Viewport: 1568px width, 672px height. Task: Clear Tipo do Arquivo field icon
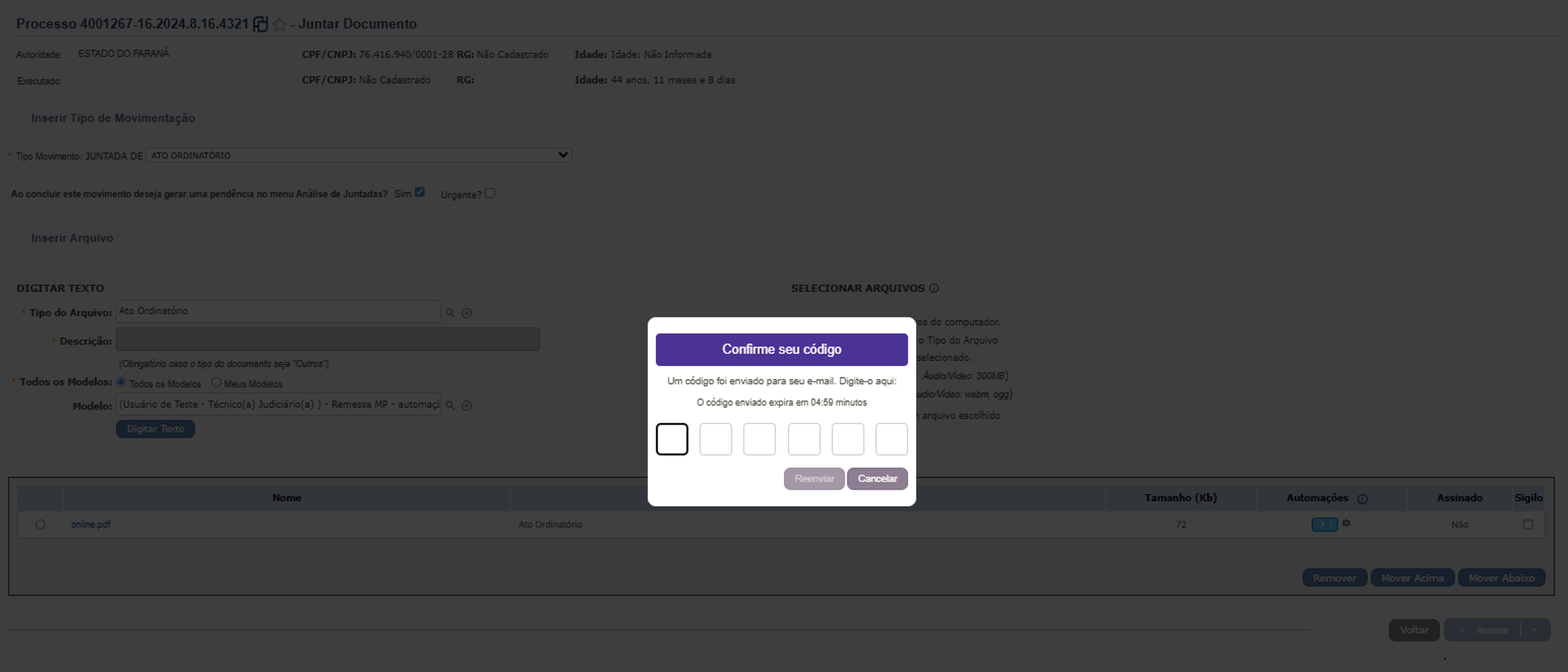point(466,313)
